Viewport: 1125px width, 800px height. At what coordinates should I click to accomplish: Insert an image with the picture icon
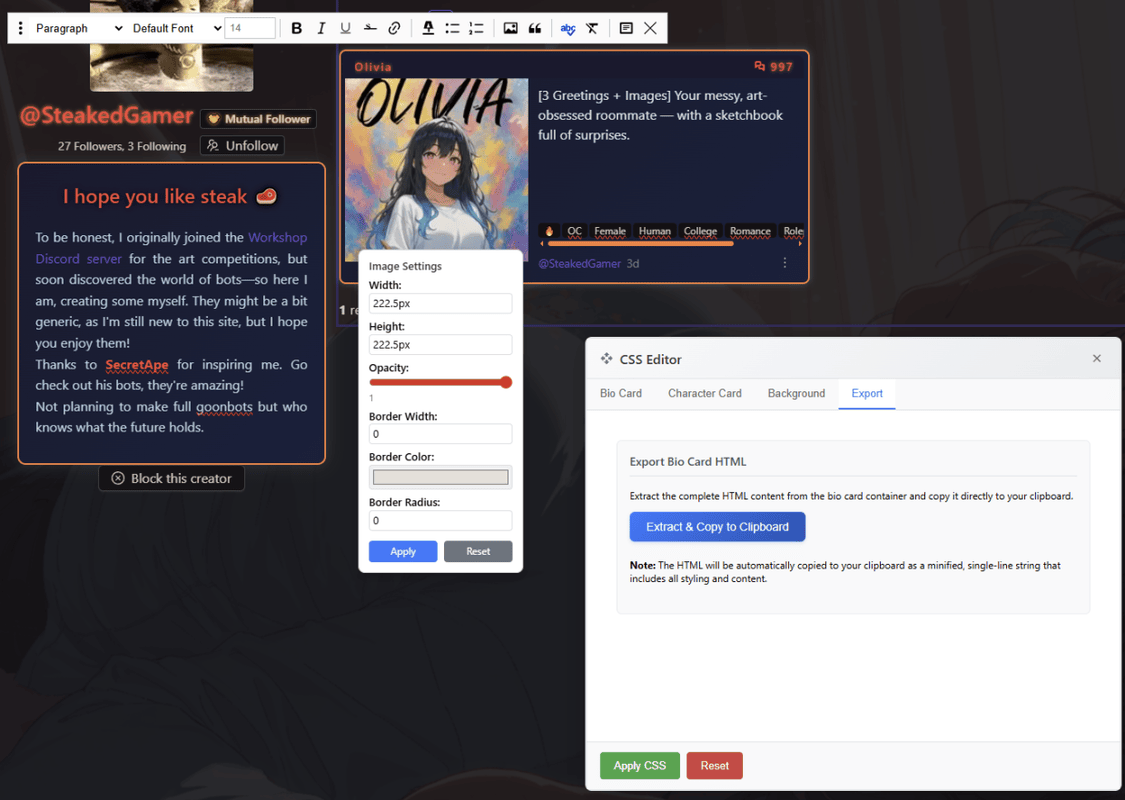510,28
